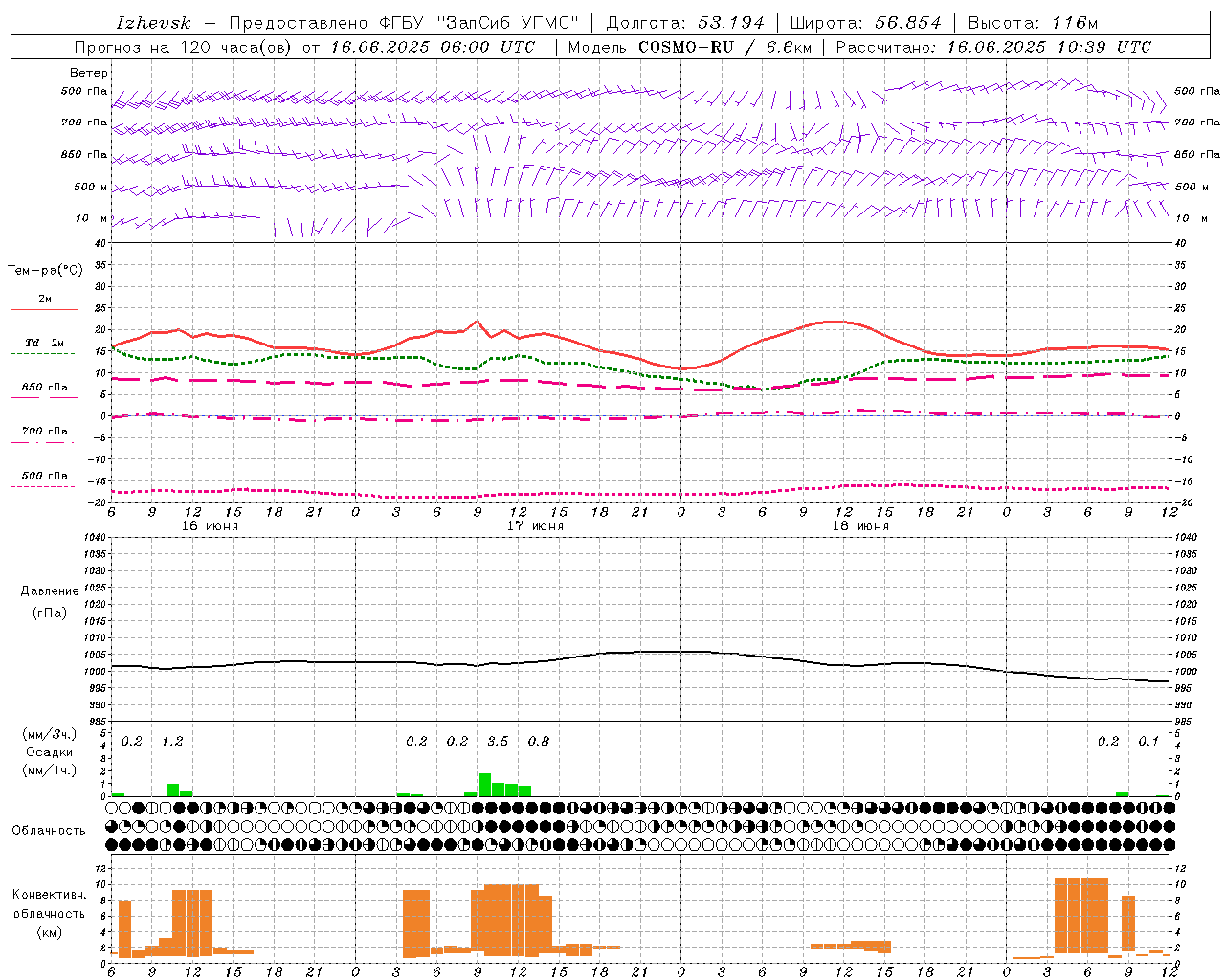The height and width of the screenshot is (980, 1225).
Task: Click the Izhevsk station name in header
Action: point(153,23)
